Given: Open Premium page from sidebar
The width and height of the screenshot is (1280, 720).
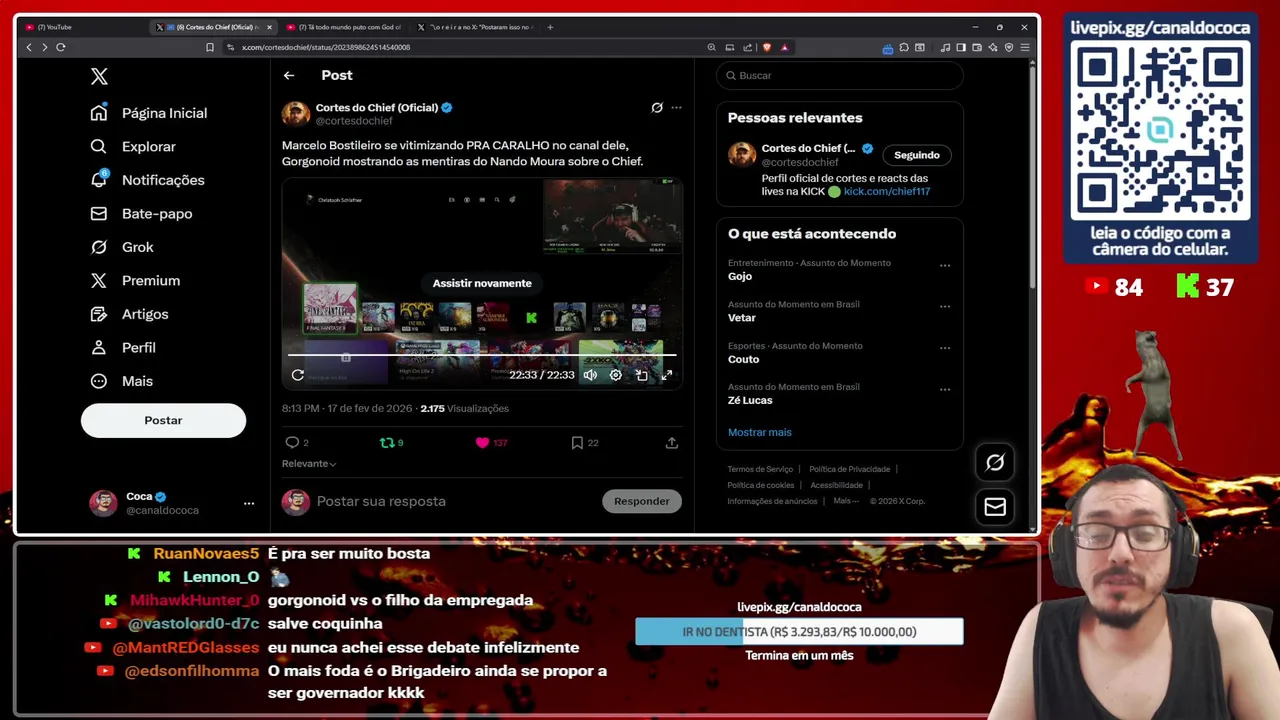Looking at the screenshot, I should [135, 280].
